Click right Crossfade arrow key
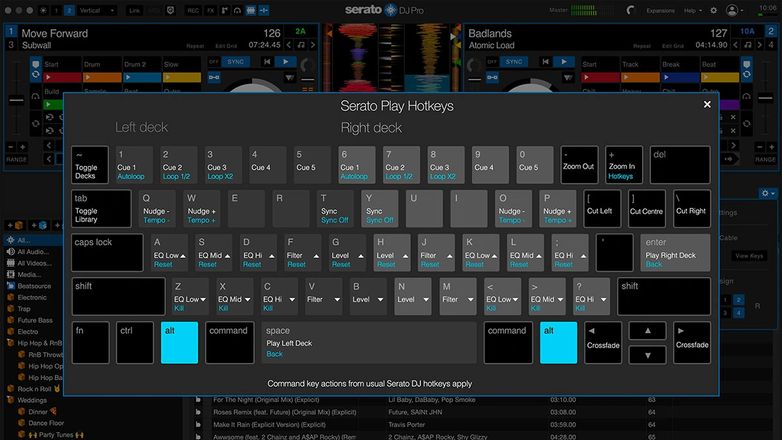782x440 pixels. 692,343
